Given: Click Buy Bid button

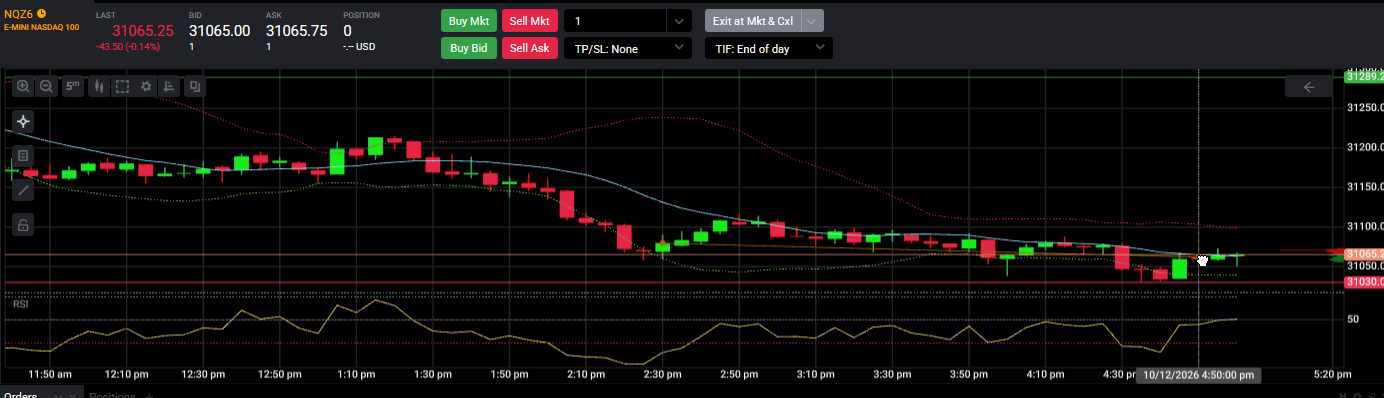Looking at the screenshot, I should click(x=469, y=48).
